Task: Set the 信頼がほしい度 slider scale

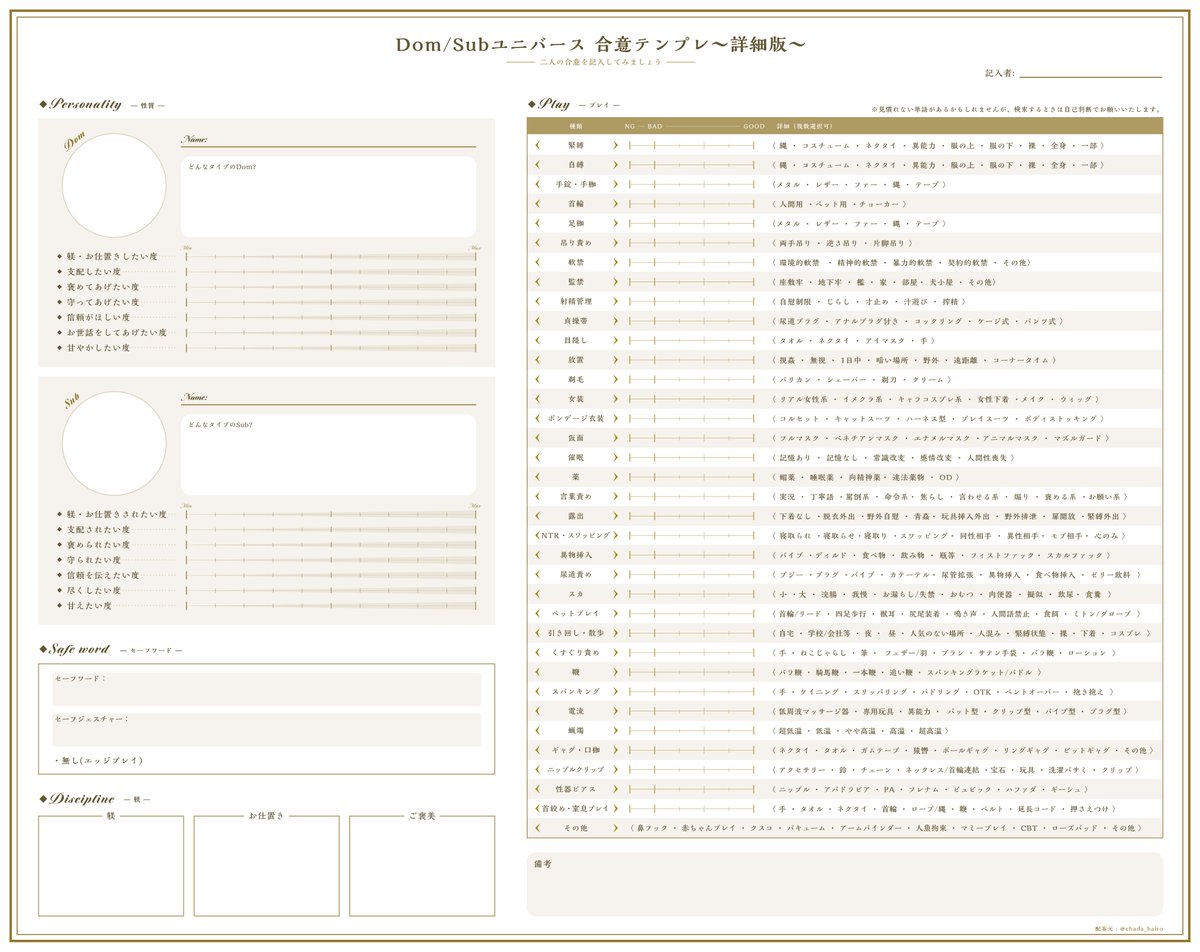Action: 331,317
